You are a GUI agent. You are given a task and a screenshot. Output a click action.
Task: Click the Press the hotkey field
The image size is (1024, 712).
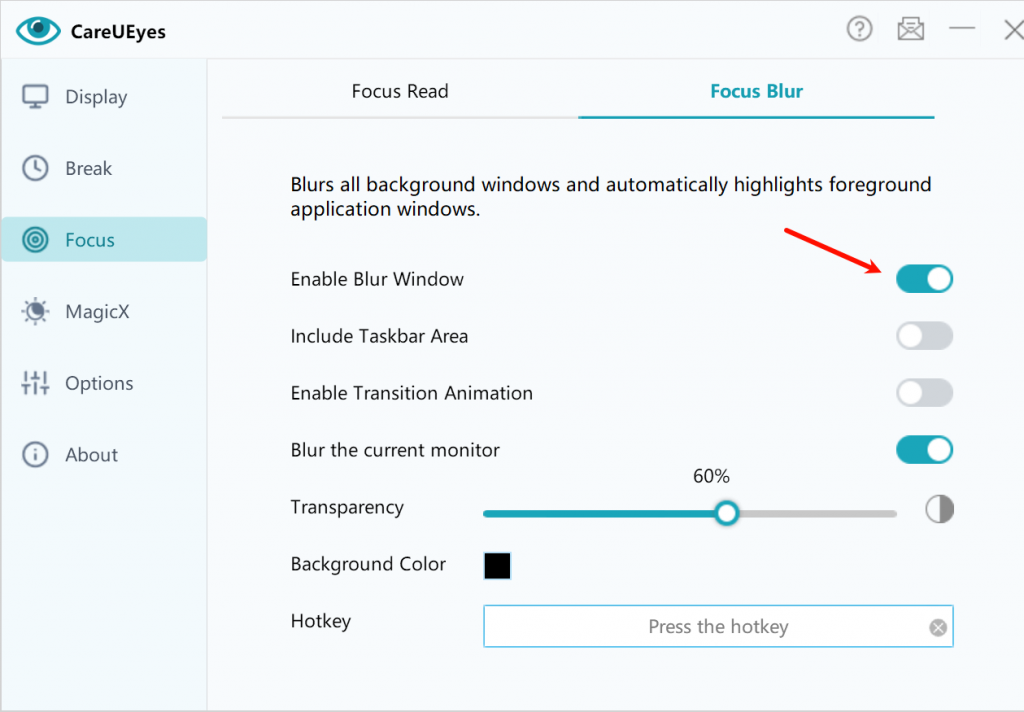[718, 626]
